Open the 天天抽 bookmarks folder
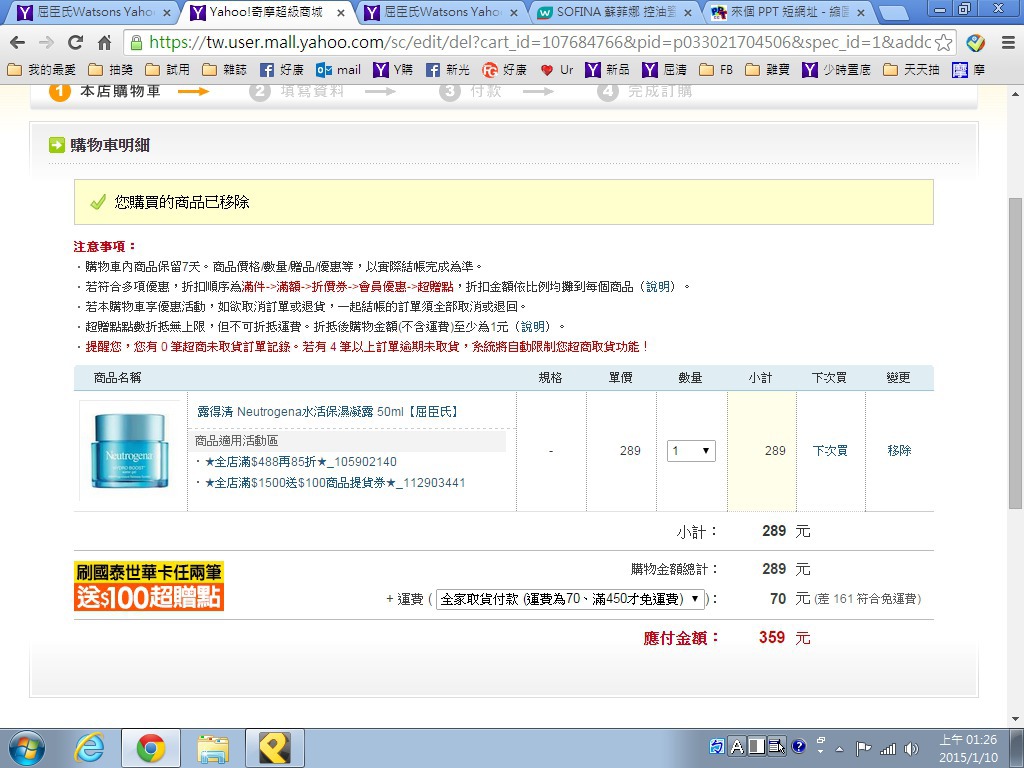Viewport: 1024px width, 768px height. point(911,69)
